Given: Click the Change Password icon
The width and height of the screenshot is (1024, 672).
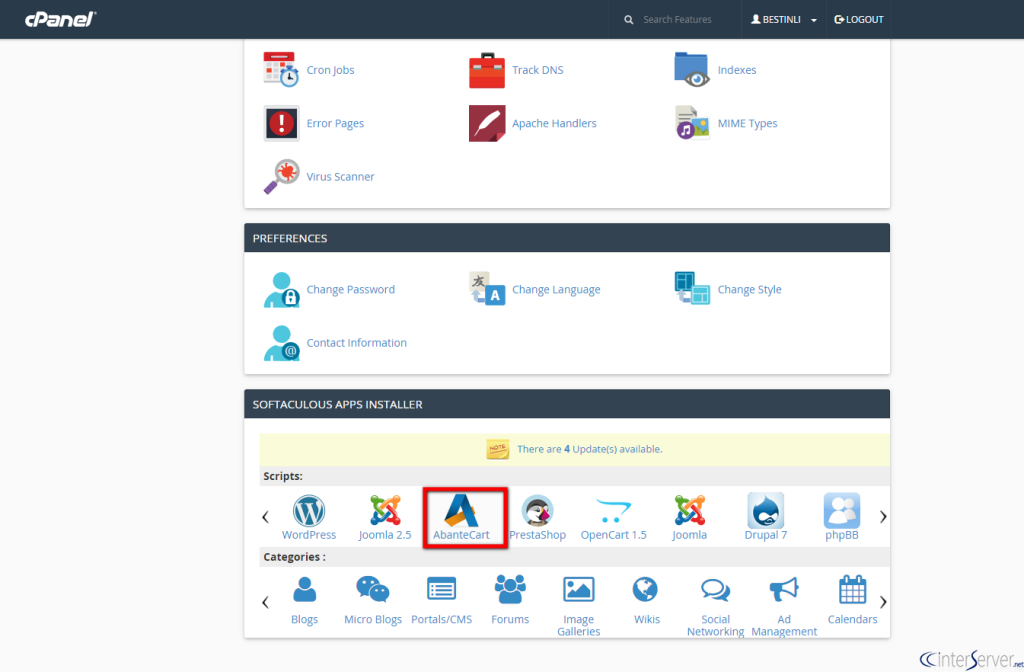Looking at the screenshot, I should pyautogui.click(x=281, y=289).
